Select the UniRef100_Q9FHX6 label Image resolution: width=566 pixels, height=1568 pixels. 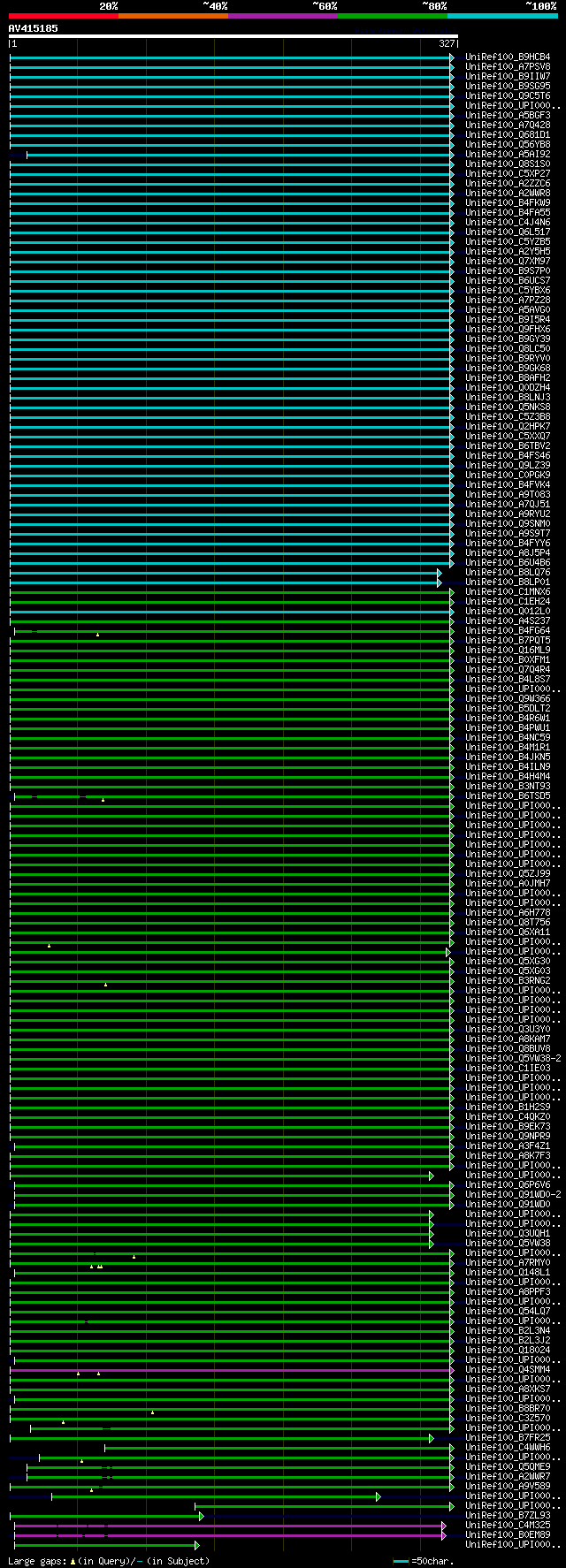[x=508, y=330]
